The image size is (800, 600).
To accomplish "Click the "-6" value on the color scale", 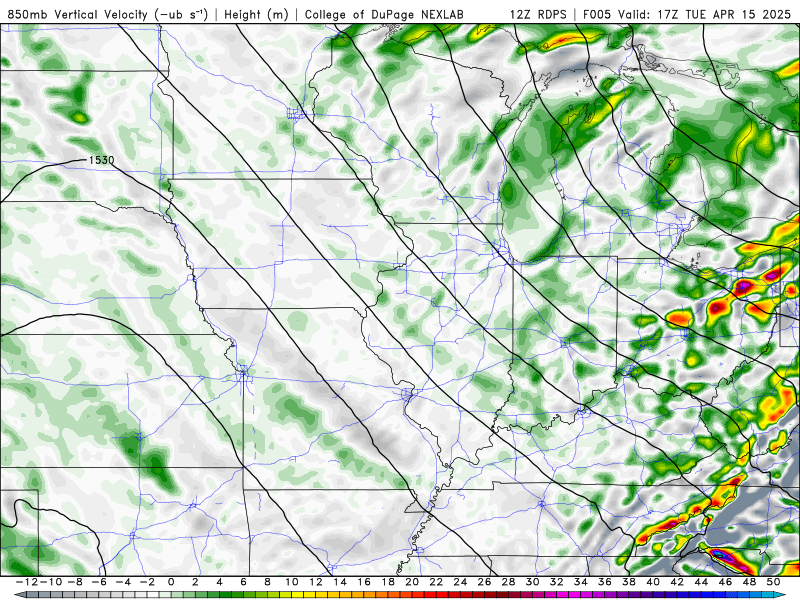I will pos(98,582).
